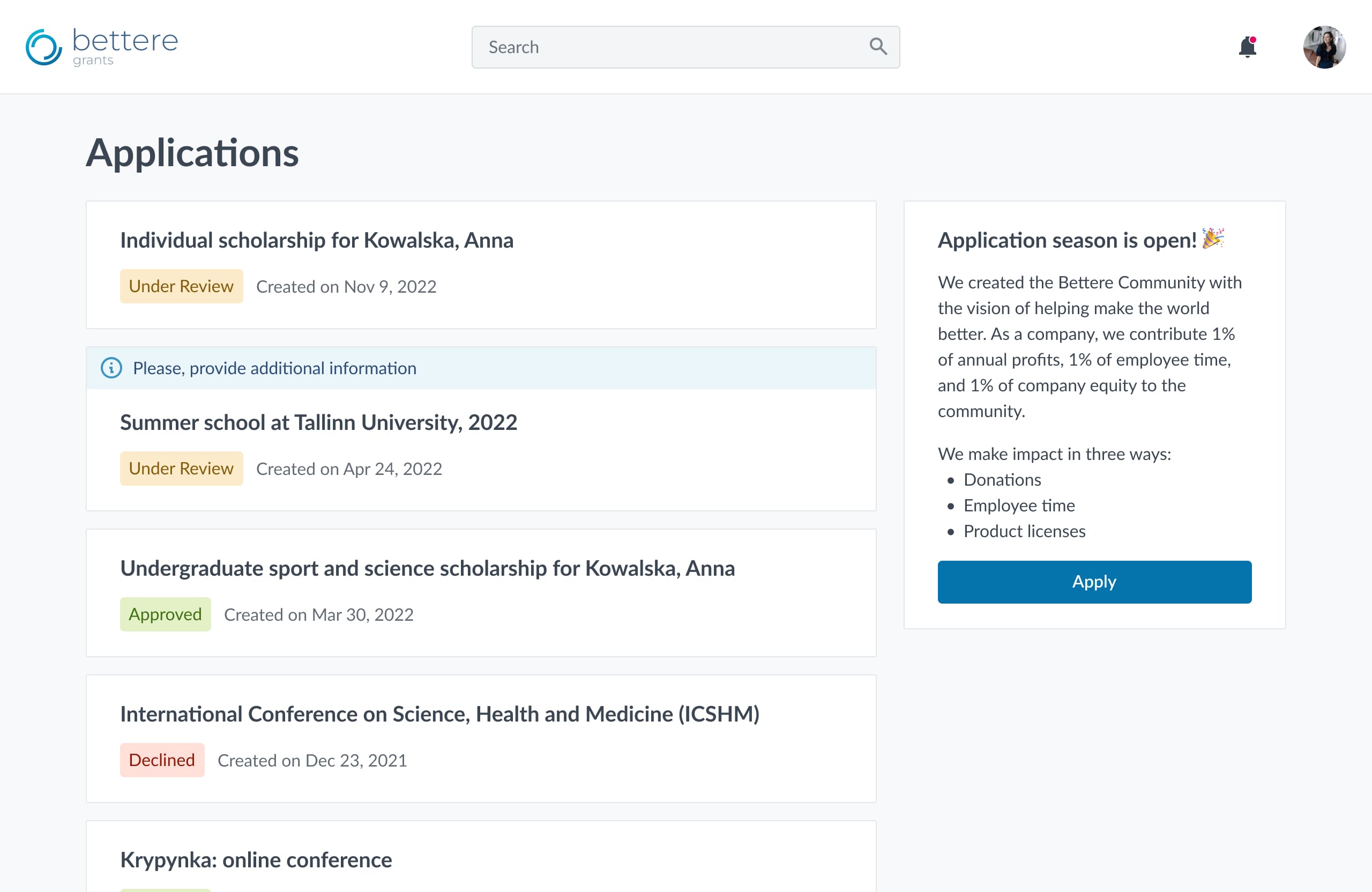Click the Approved status badge

[165, 614]
